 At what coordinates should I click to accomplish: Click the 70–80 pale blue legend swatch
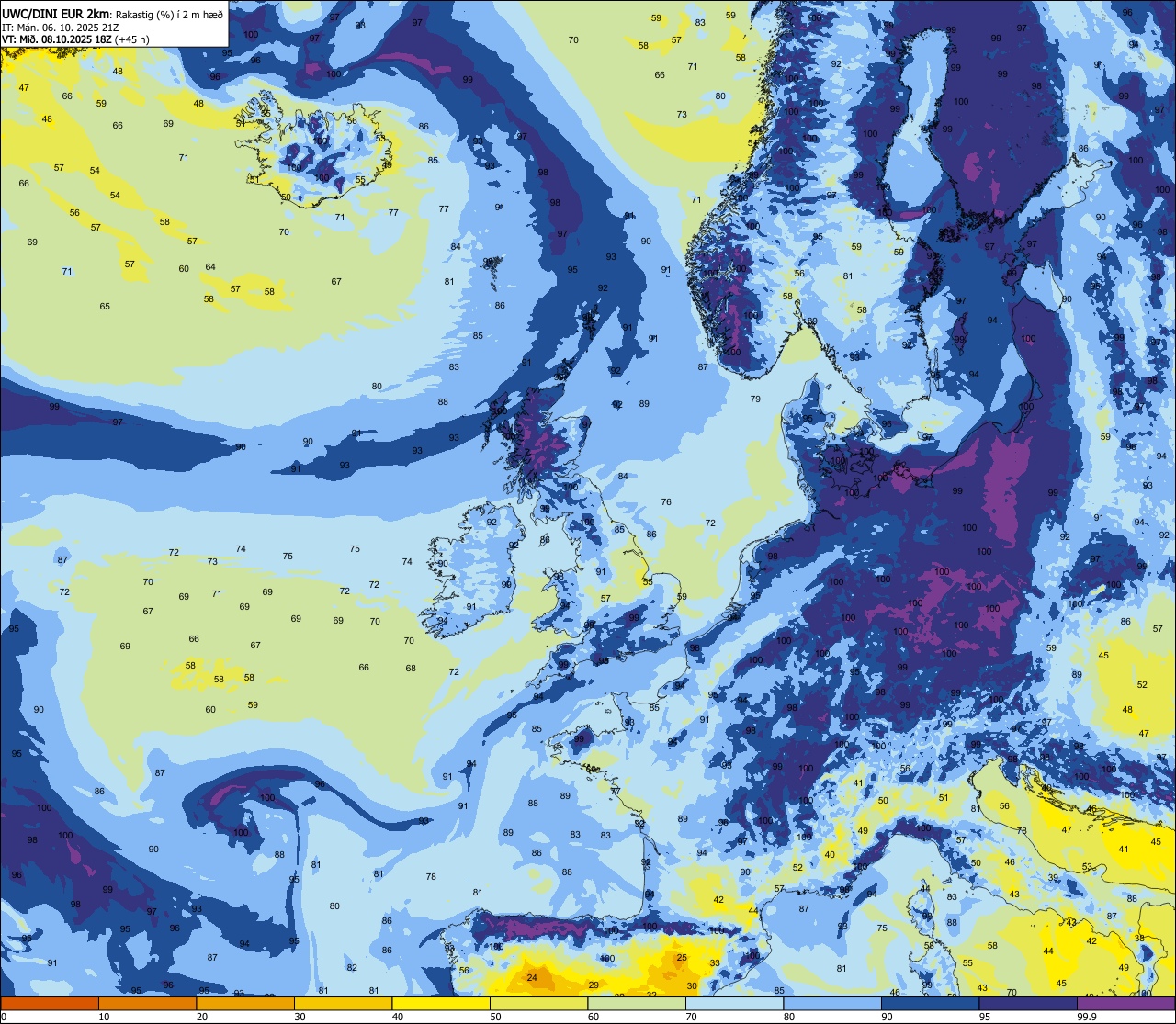click(x=734, y=1003)
